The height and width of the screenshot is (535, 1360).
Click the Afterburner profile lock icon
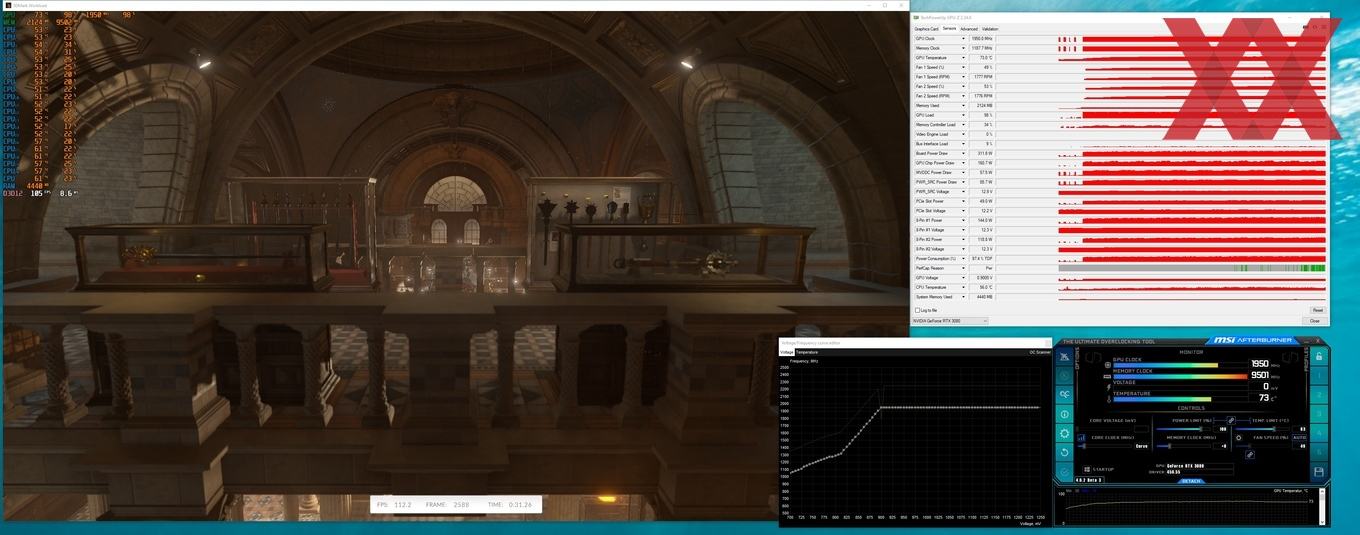click(x=1319, y=357)
